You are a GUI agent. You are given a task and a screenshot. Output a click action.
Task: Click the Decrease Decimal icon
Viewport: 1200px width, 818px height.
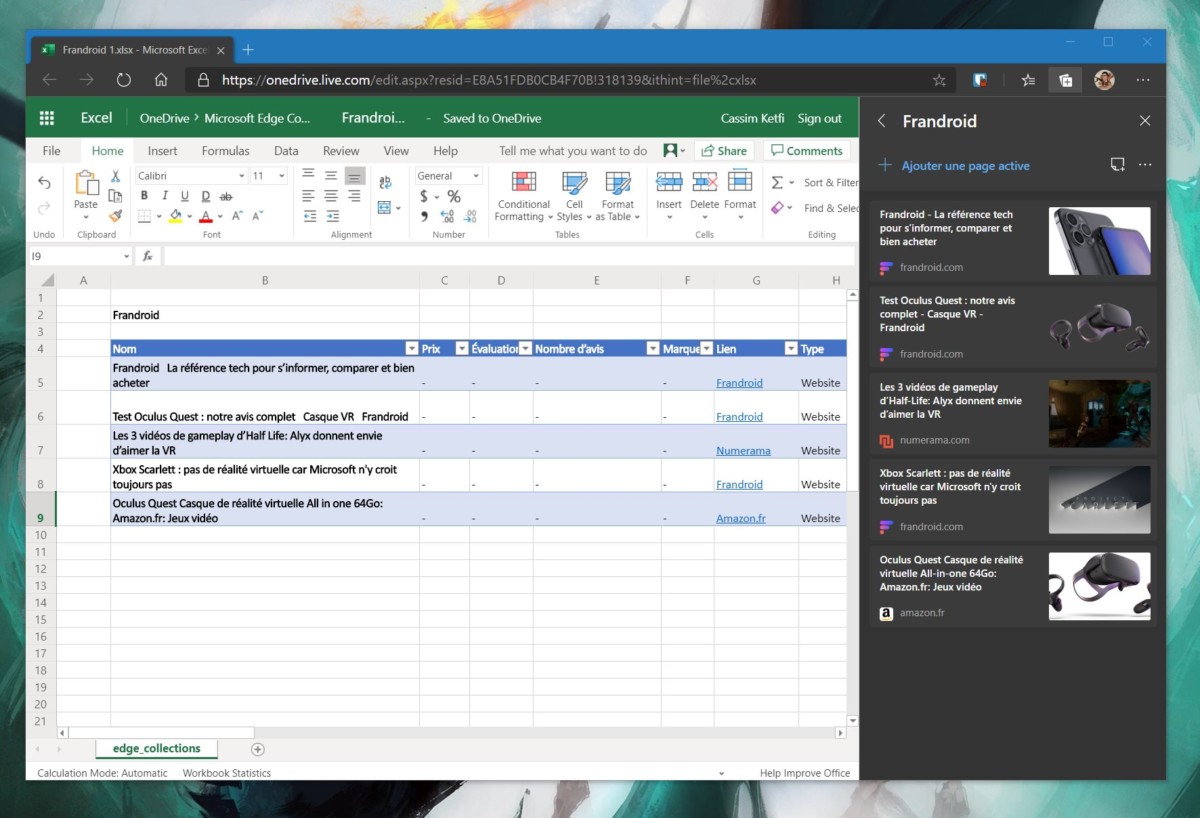469,216
